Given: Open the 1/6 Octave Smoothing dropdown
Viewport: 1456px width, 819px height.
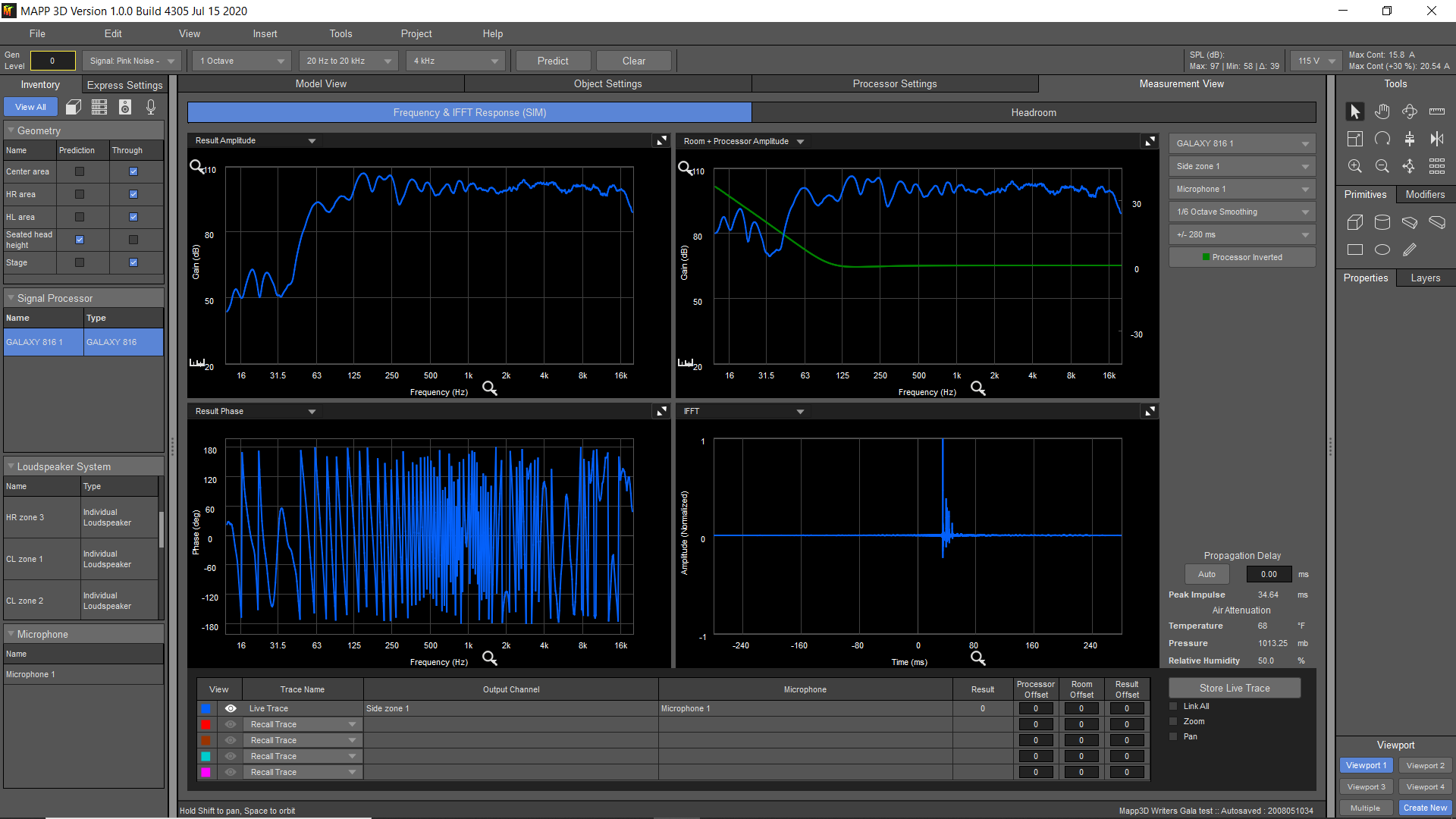Looking at the screenshot, I should (x=1242, y=212).
